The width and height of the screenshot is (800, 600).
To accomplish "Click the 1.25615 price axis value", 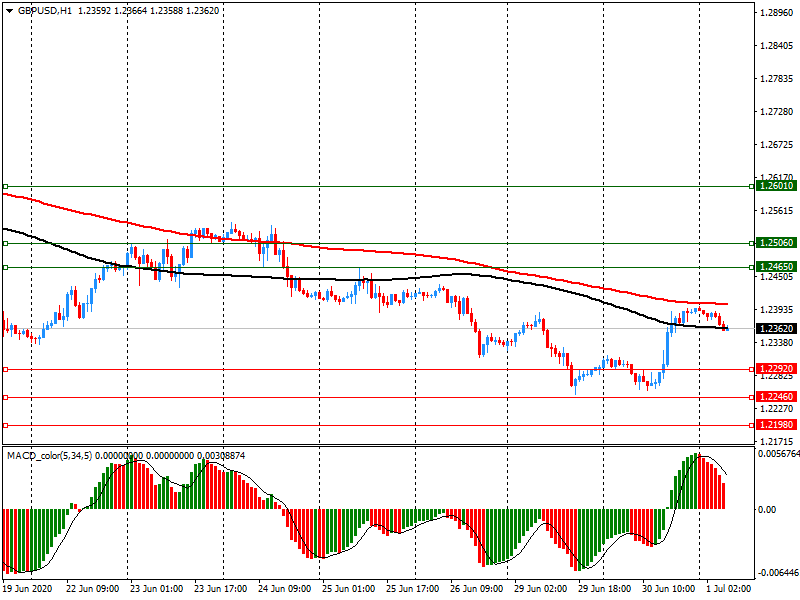I will pos(777,211).
